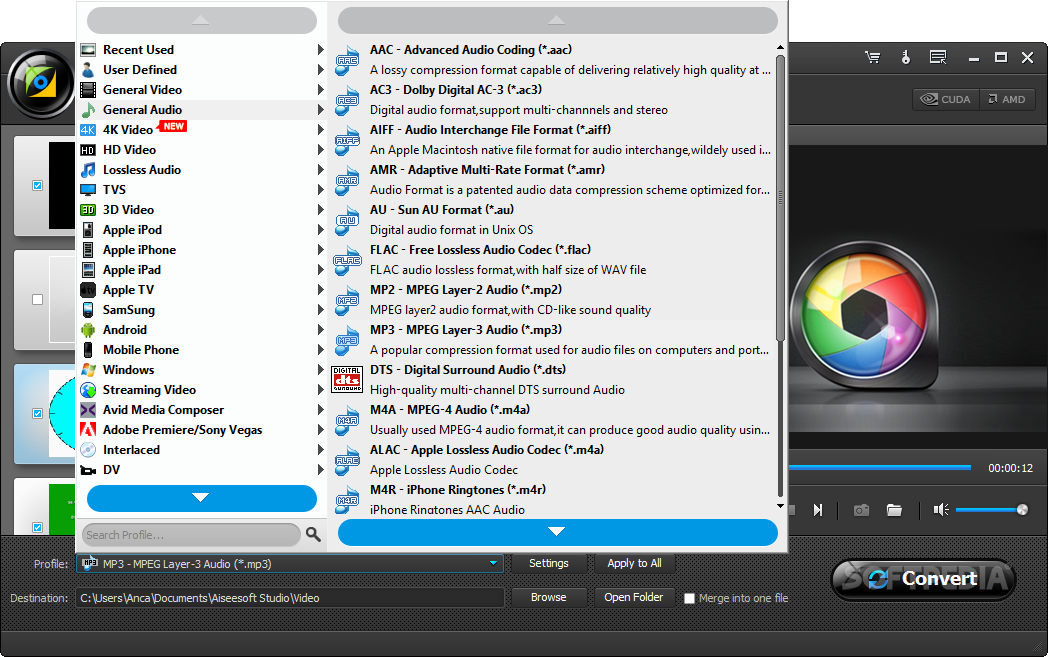1048x657 pixels.
Task: Click the Convert button
Action: [x=924, y=579]
